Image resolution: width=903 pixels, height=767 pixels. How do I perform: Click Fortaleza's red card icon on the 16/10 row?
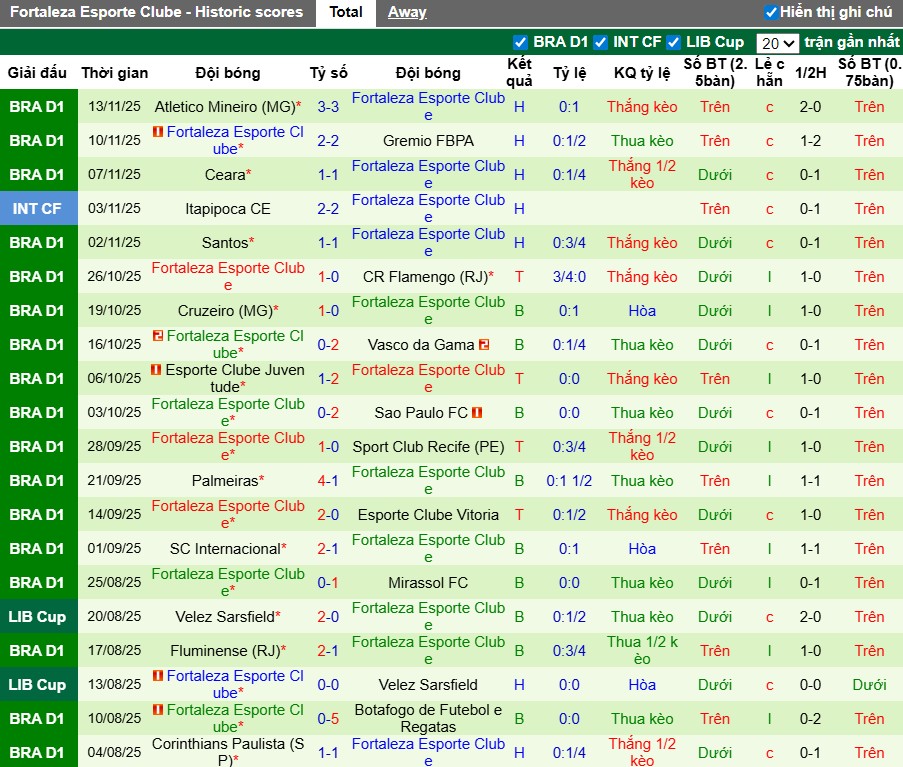click(156, 336)
